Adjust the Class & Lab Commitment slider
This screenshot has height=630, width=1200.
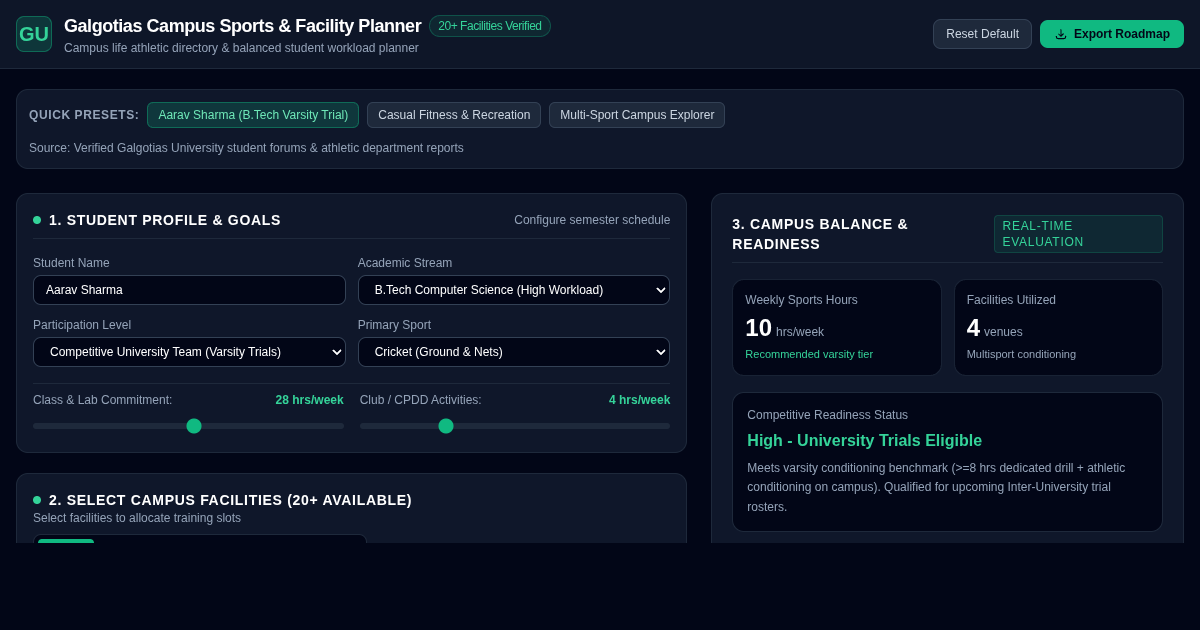coord(188,426)
